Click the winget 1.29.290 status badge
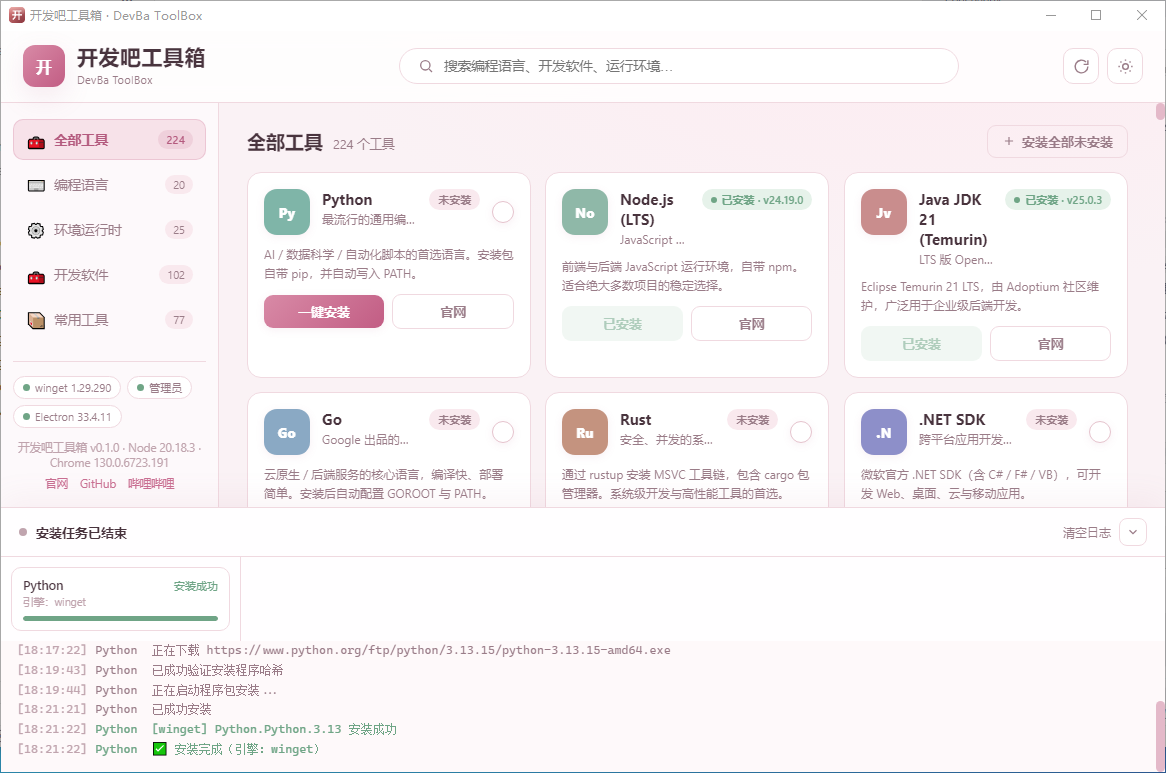 tap(67, 388)
